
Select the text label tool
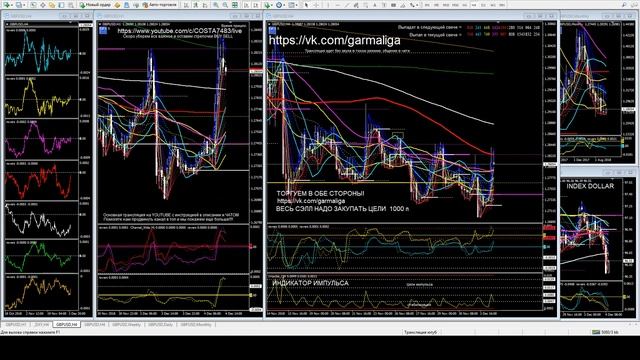(384, 5)
